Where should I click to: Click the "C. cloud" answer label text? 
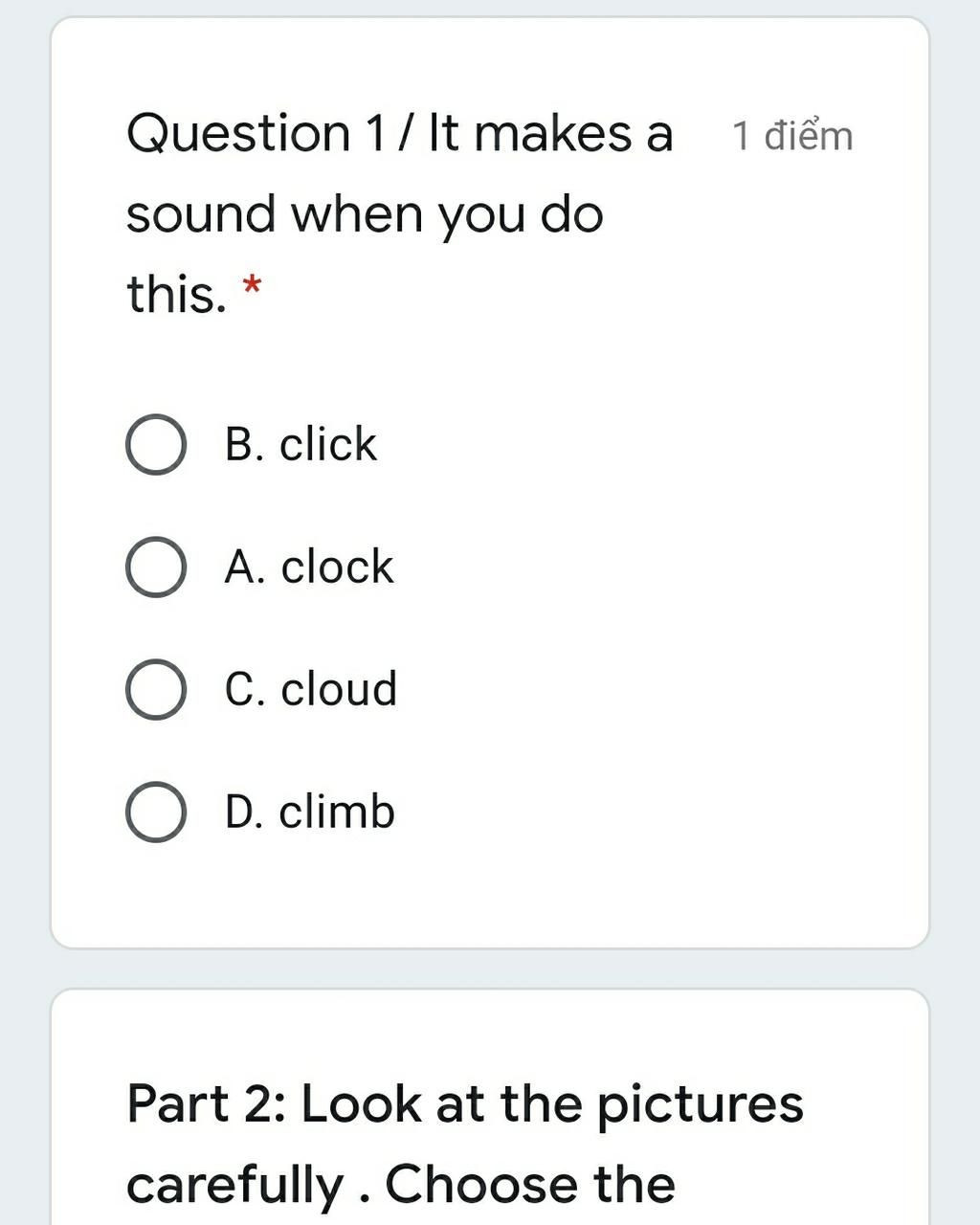click(x=310, y=689)
